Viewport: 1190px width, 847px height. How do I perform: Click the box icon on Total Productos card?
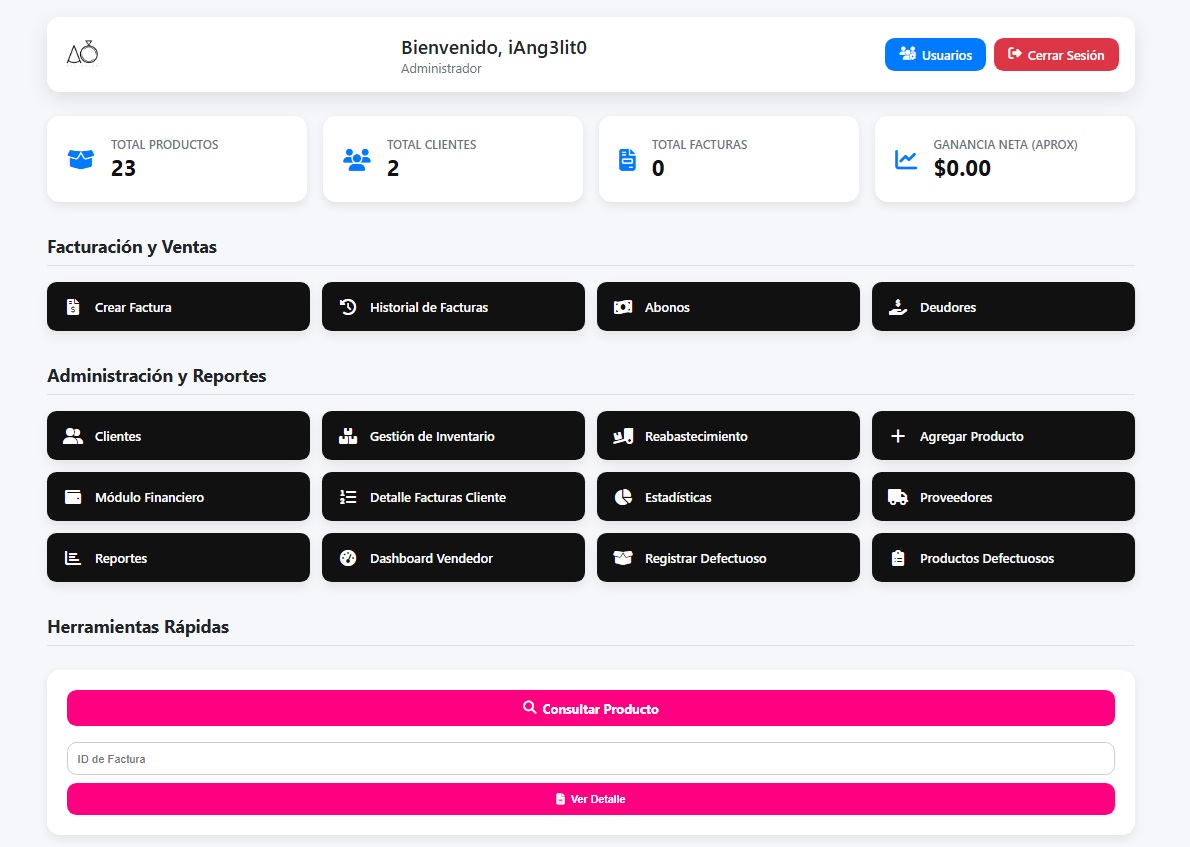(x=80, y=159)
